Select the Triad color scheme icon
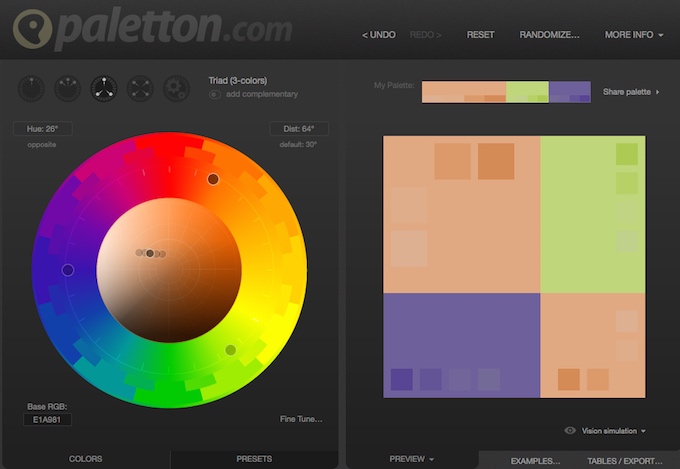The image size is (680, 469). [x=104, y=89]
